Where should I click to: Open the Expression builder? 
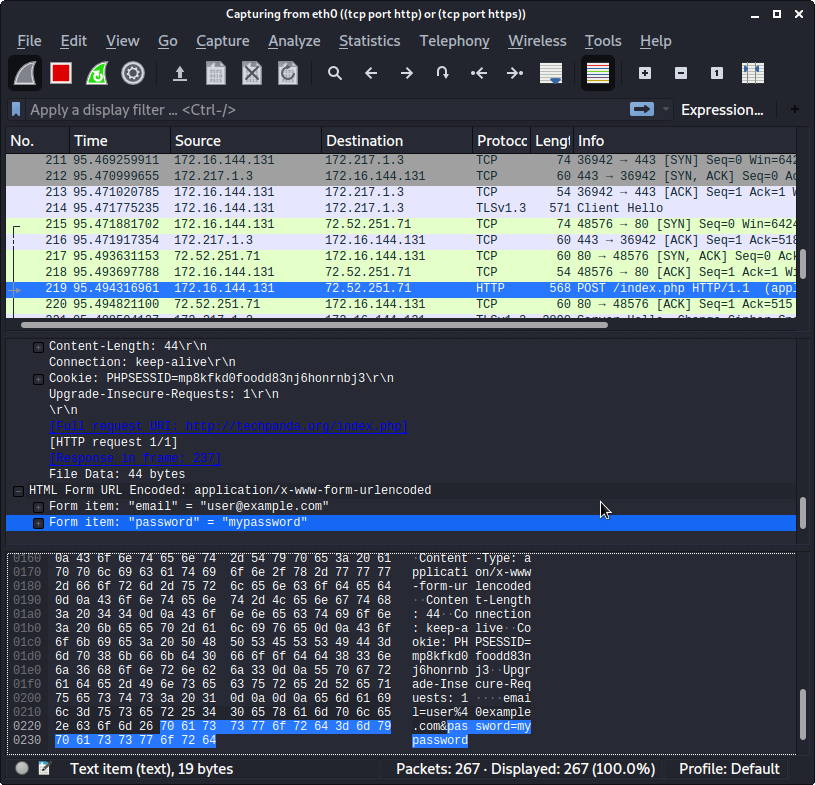[x=722, y=109]
